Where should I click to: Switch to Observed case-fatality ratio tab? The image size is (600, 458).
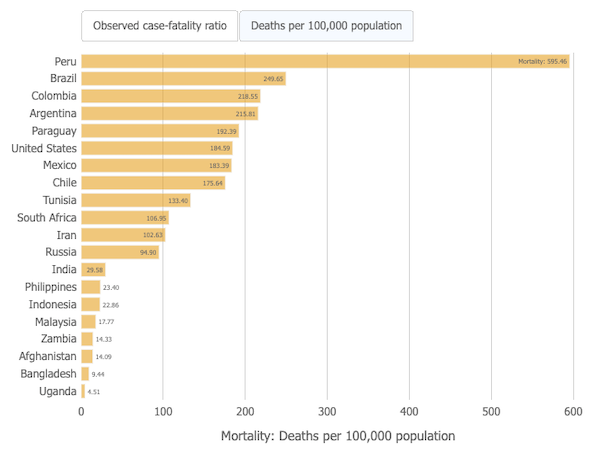coord(159,25)
